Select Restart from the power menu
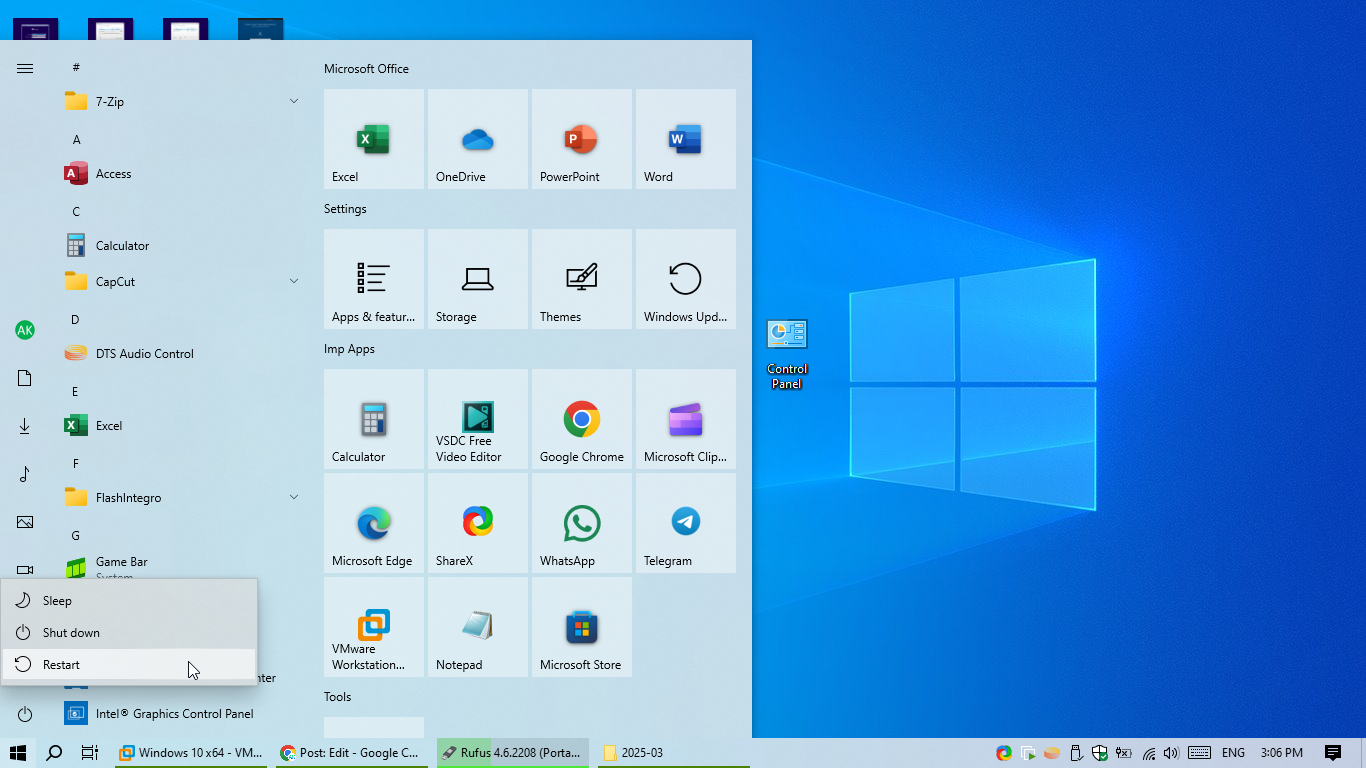 (129, 665)
